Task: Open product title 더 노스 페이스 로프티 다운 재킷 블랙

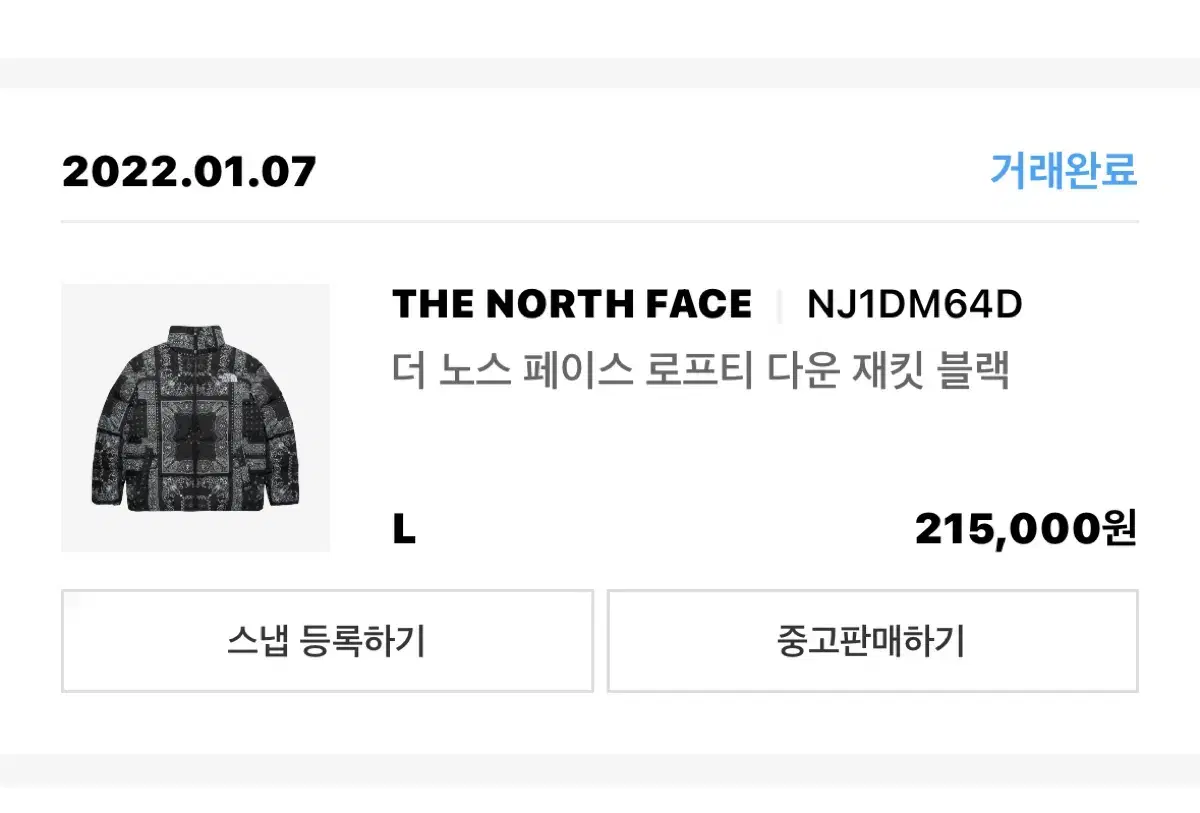Action: [701, 371]
